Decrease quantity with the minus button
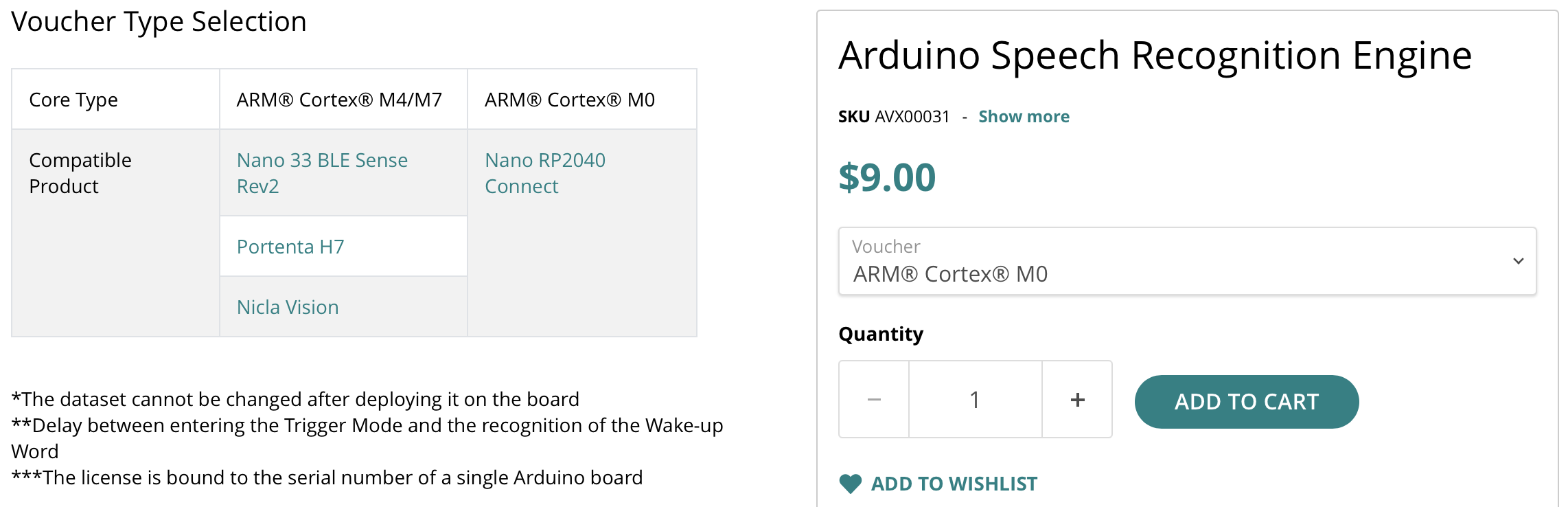Screen dimensions: 1568x507 click(x=874, y=399)
